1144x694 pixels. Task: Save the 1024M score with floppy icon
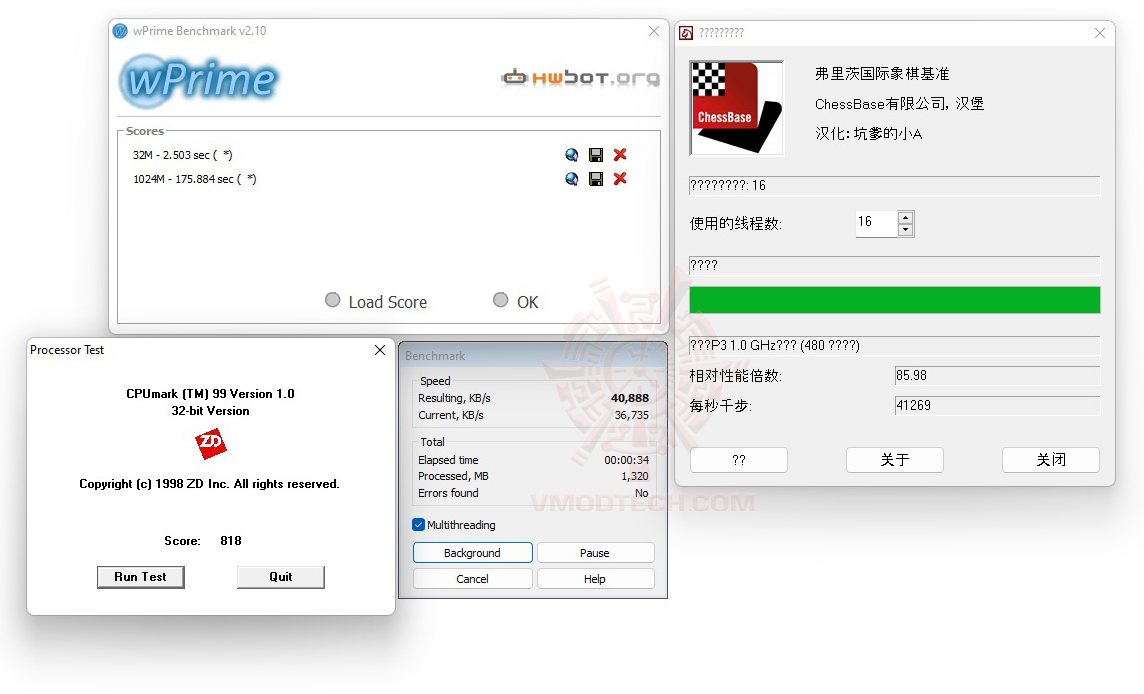point(596,179)
